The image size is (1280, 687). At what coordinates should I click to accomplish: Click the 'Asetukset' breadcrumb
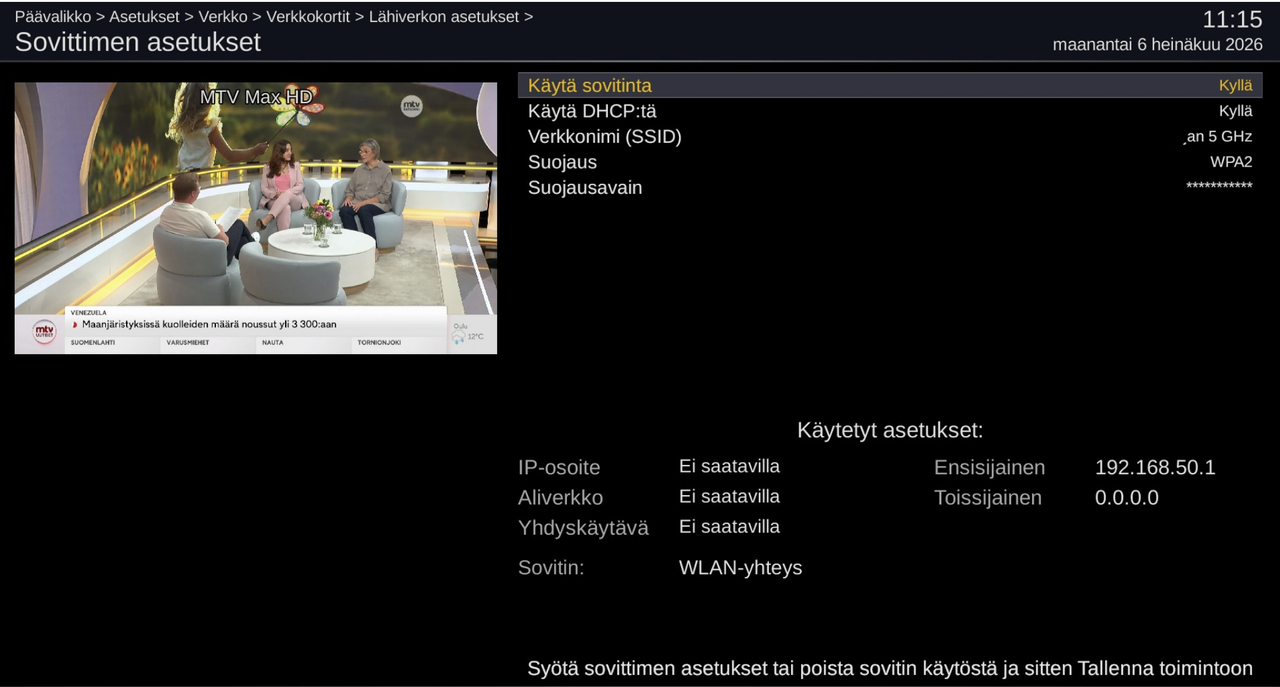pyautogui.click(x=144, y=17)
